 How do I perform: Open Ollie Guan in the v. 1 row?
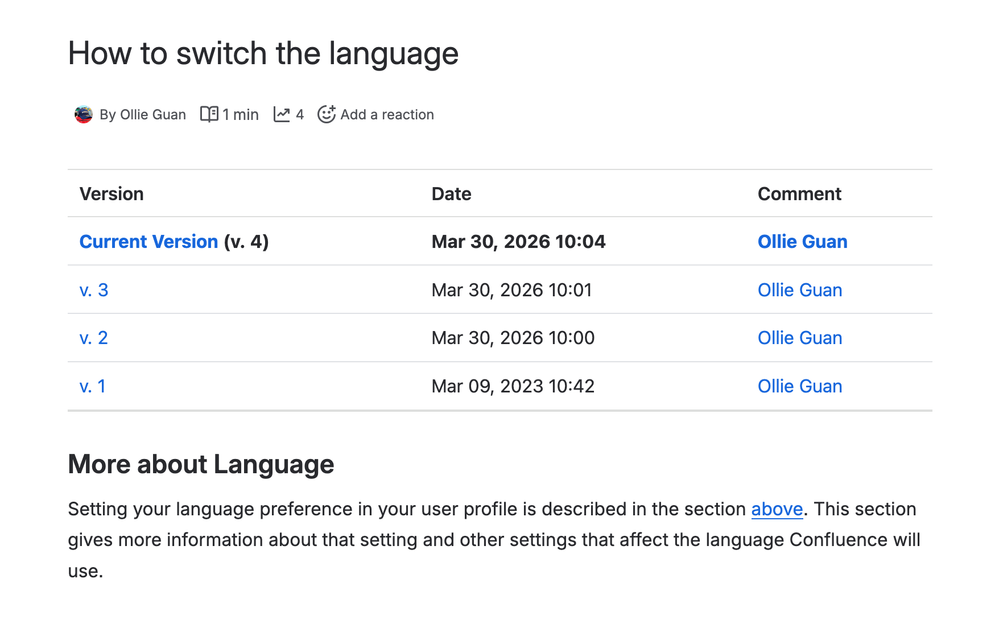[x=799, y=386]
